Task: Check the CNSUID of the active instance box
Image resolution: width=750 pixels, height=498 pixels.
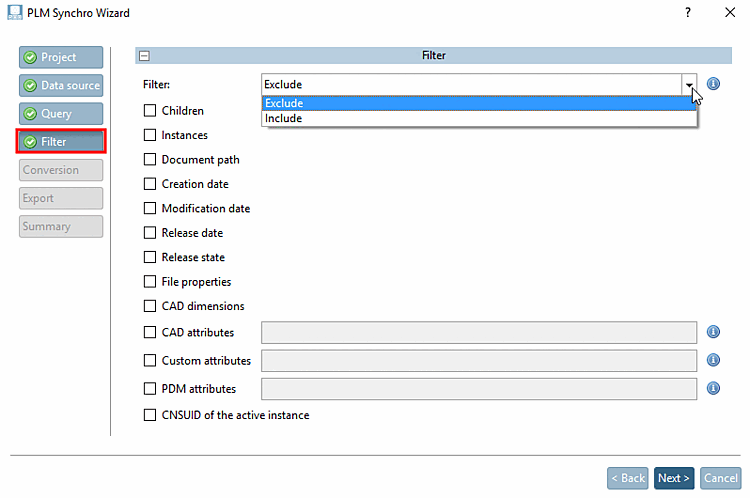Action: tap(150, 415)
